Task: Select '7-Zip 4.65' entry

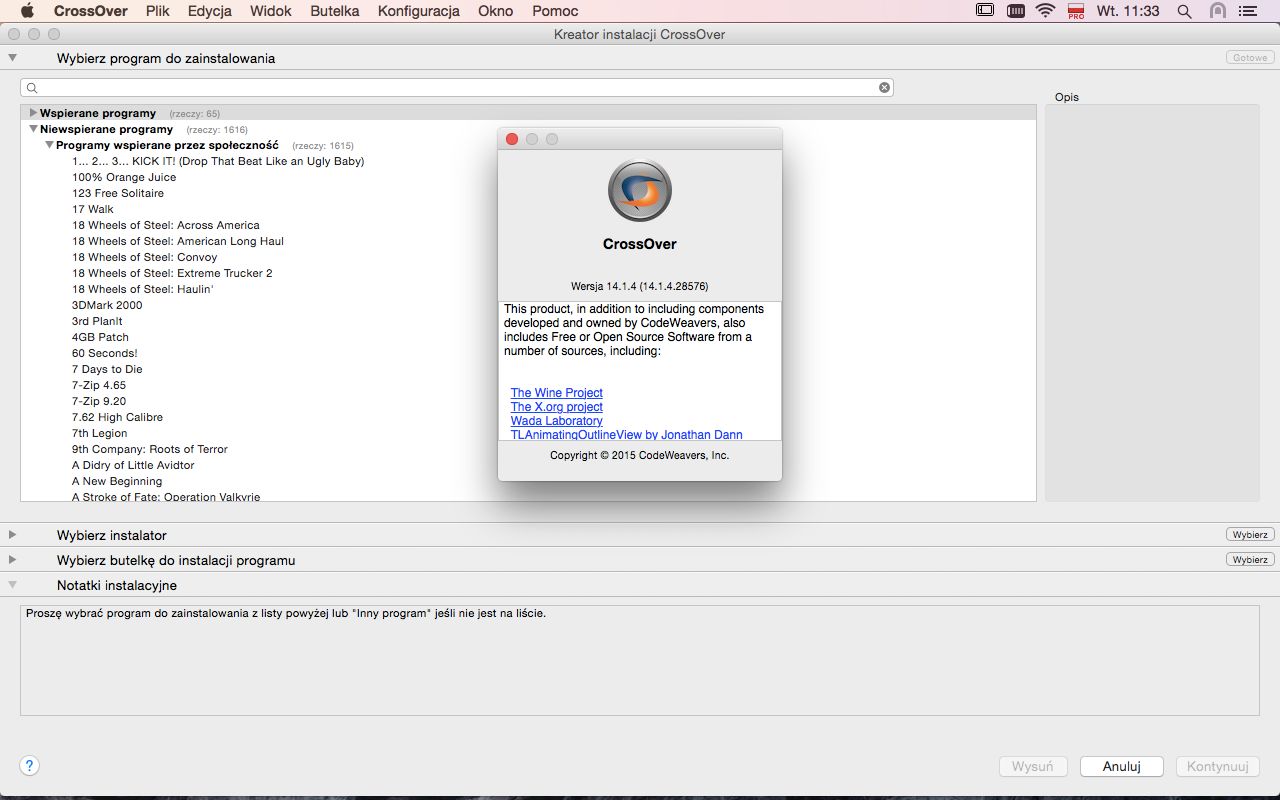Action: coord(99,385)
